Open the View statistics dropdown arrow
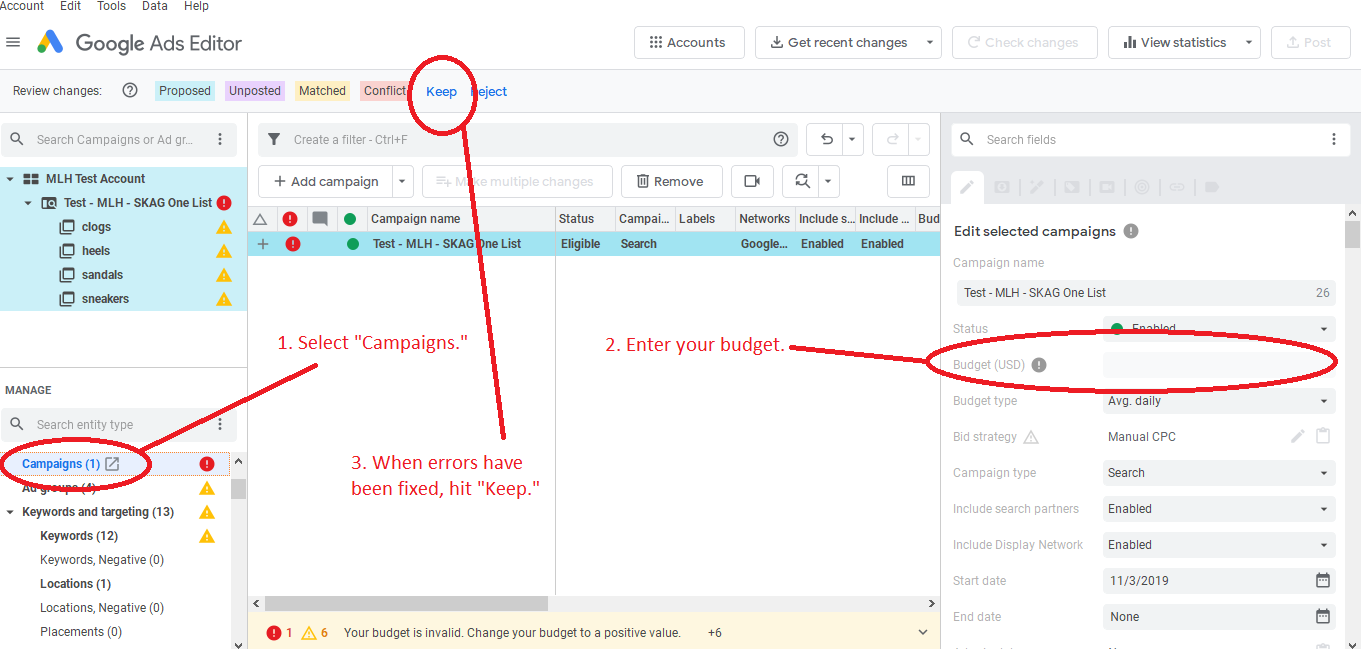The width and height of the screenshot is (1361, 649). coord(1249,42)
